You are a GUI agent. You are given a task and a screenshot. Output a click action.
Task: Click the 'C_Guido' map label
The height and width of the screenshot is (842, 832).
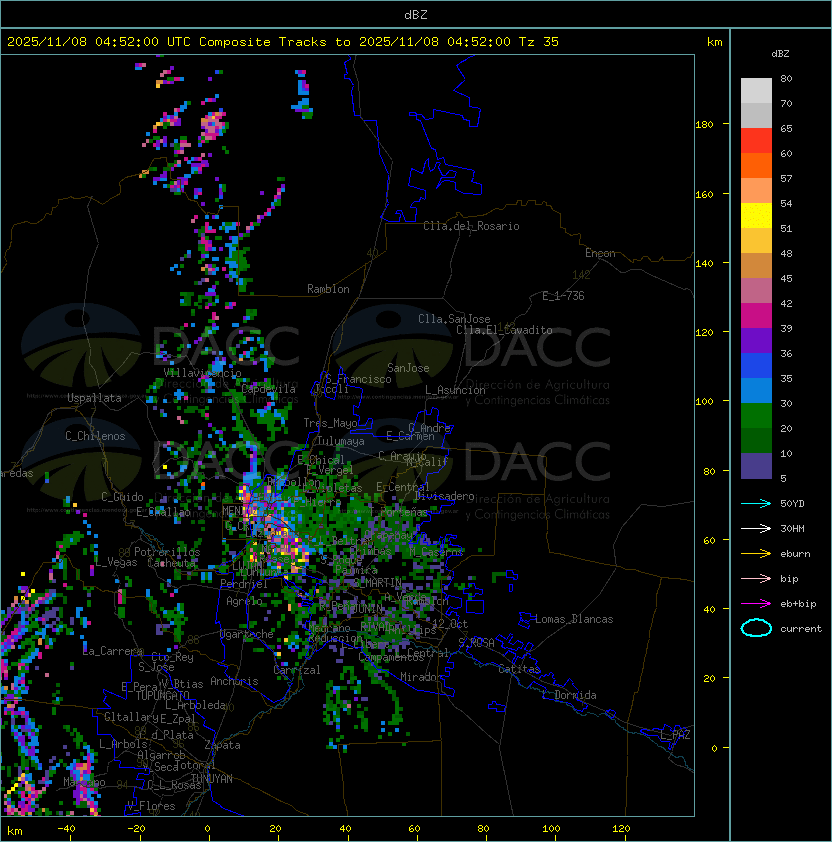[x=122, y=497]
